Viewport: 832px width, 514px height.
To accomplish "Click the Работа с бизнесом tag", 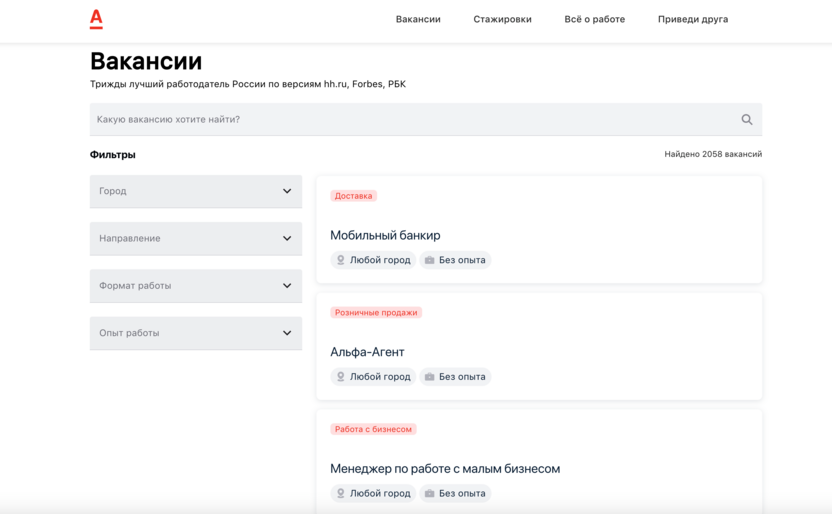I will pyautogui.click(x=373, y=429).
